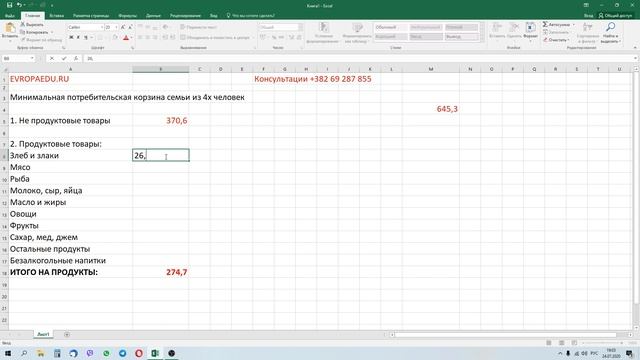Screen dimensions: 640x360
Task: Switch to the Вставка tab
Action: (57, 16)
